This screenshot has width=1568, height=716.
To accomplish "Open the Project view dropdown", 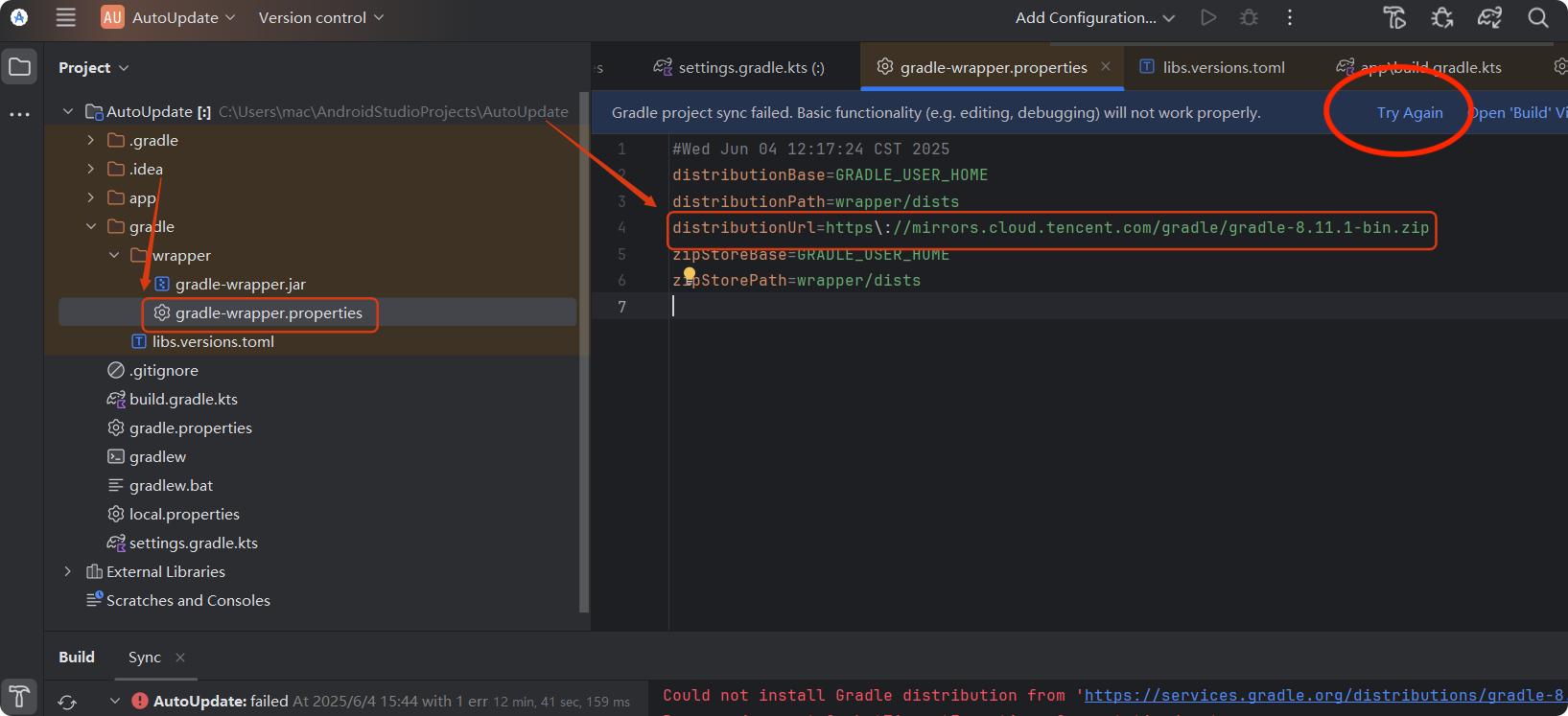I will tap(94, 67).
